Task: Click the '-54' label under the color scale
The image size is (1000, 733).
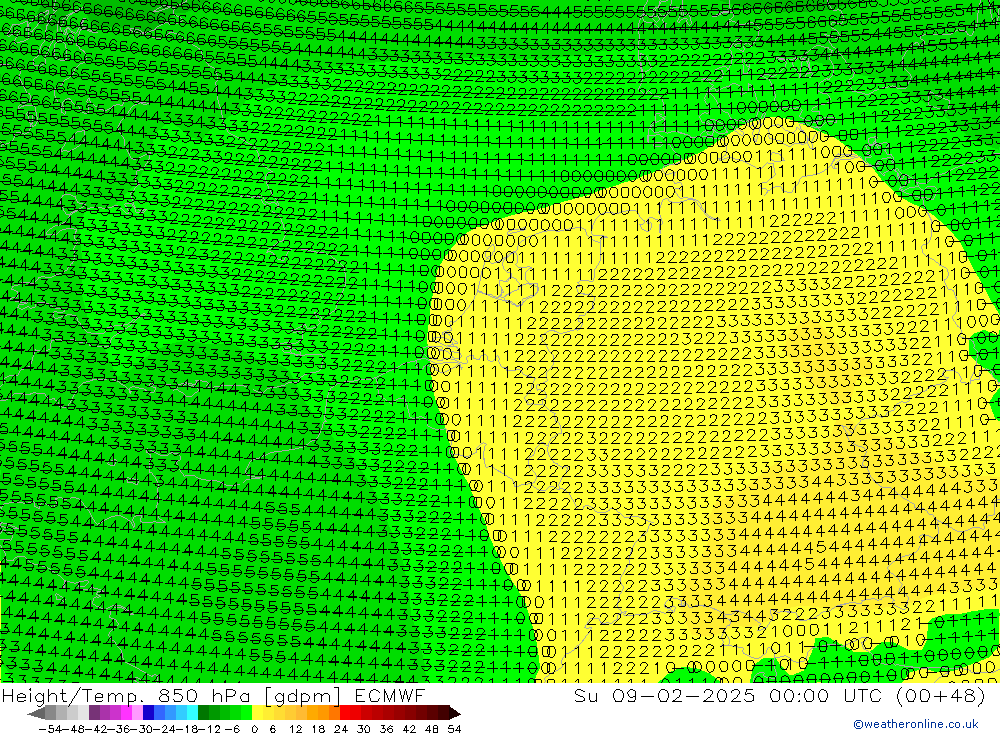Action: coord(50,729)
